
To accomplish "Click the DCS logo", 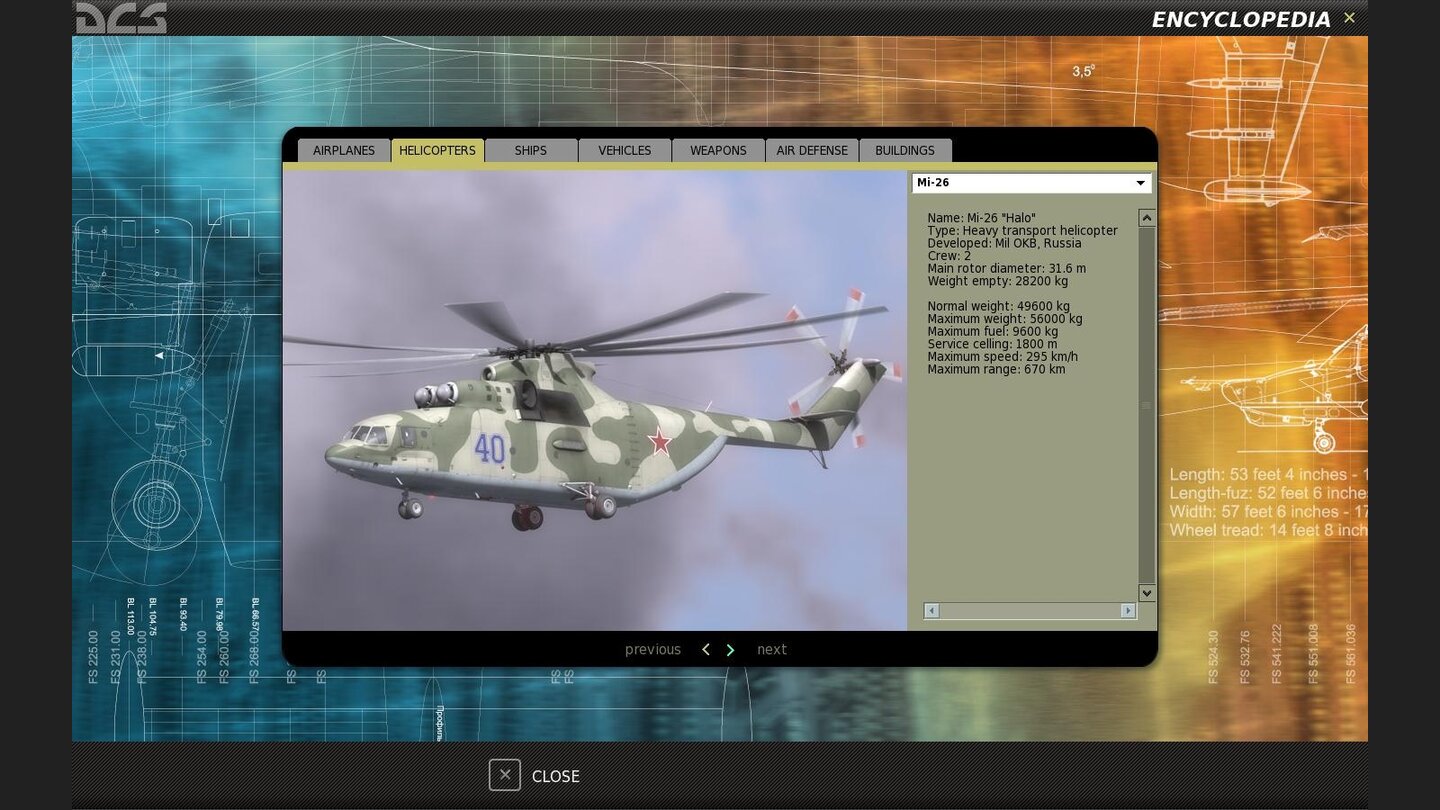I will coord(122,18).
